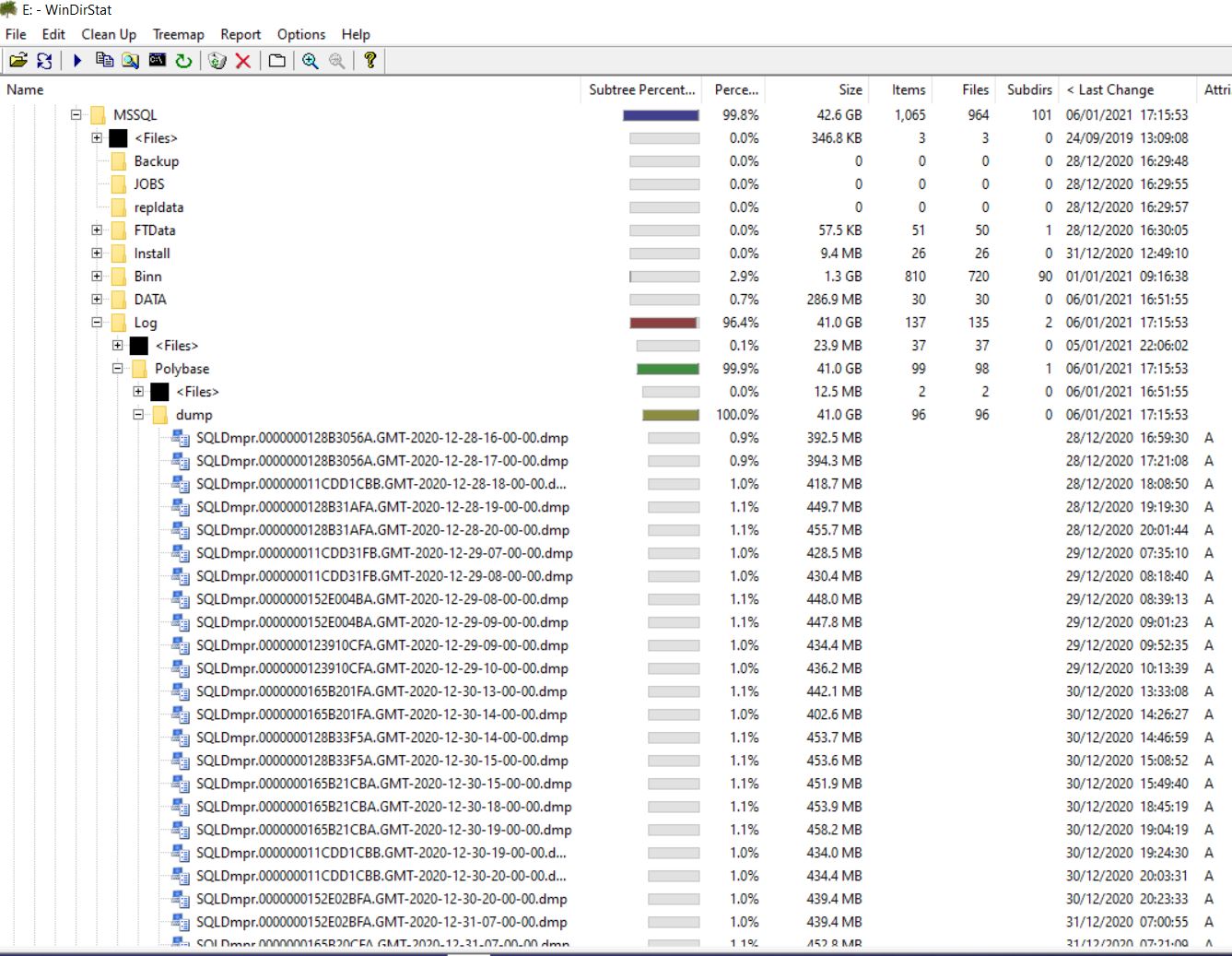Click the black Files icon under Polybase
Image resolution: width=1232 pixels, height=956 pixels.
coord(160,392)
